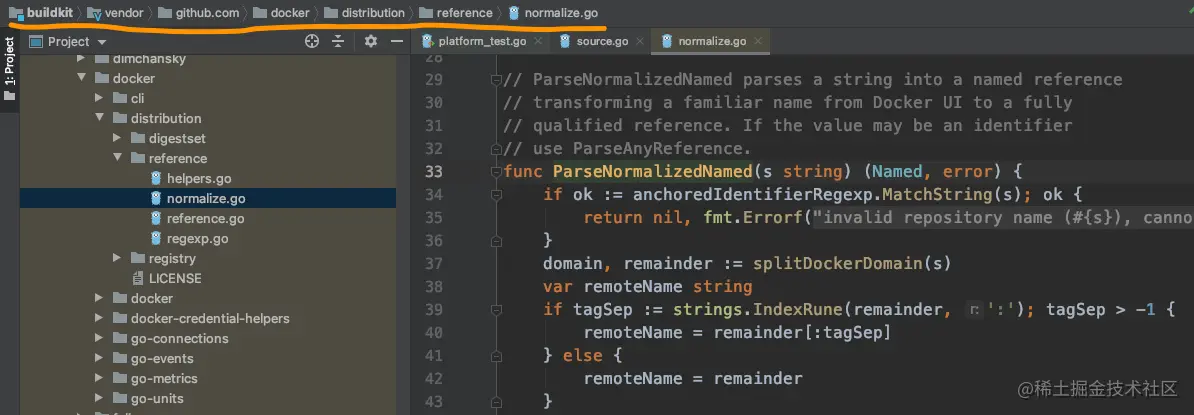1194x415 pixels.
Task: Click the Go icon on normalize.go tab
Action: pyautogui.click(x=669, y=41)
